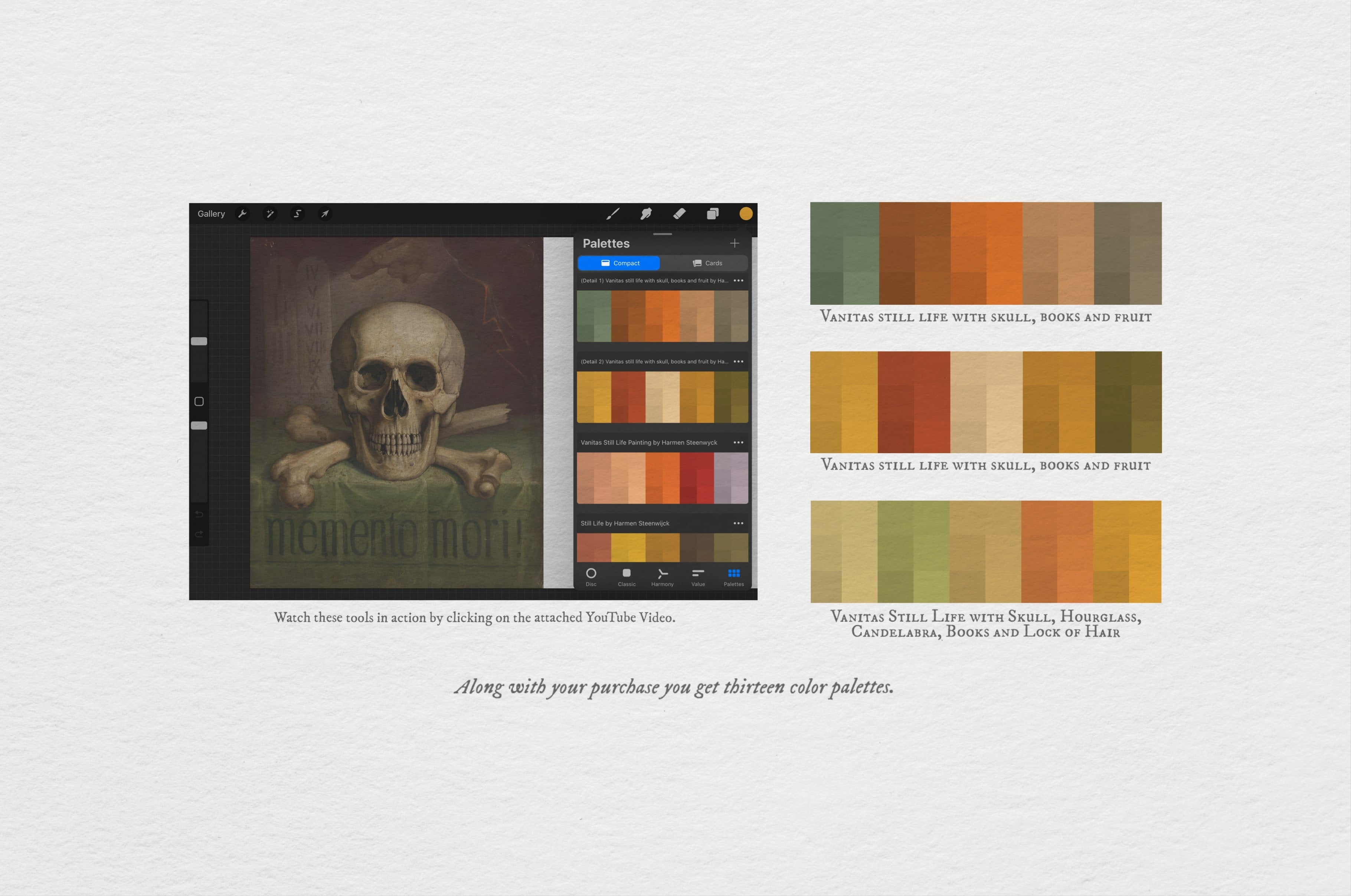Select the Eraser tool
This screenshot has height=896, width=1351.
680,214
